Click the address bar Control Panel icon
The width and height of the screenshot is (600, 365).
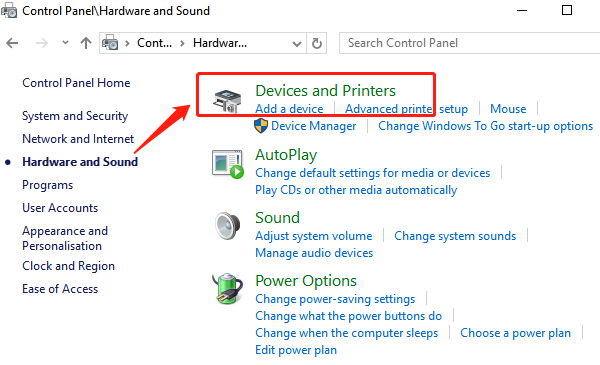(x=110, y=43)
